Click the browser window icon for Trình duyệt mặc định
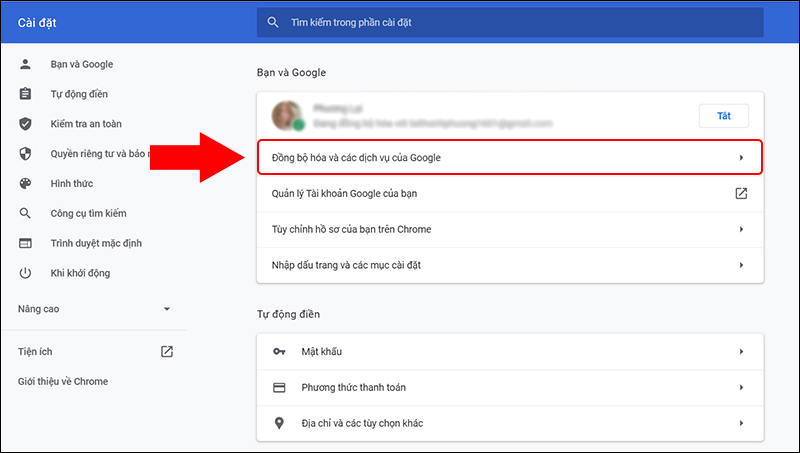The image size is (800, 453). 25,243
